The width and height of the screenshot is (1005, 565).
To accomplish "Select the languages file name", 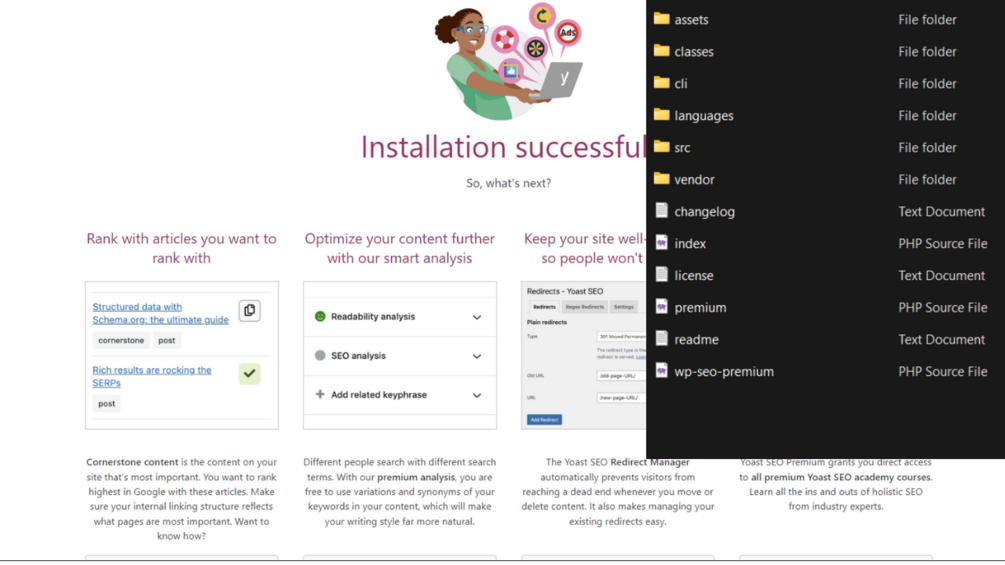I will point(704,116).
